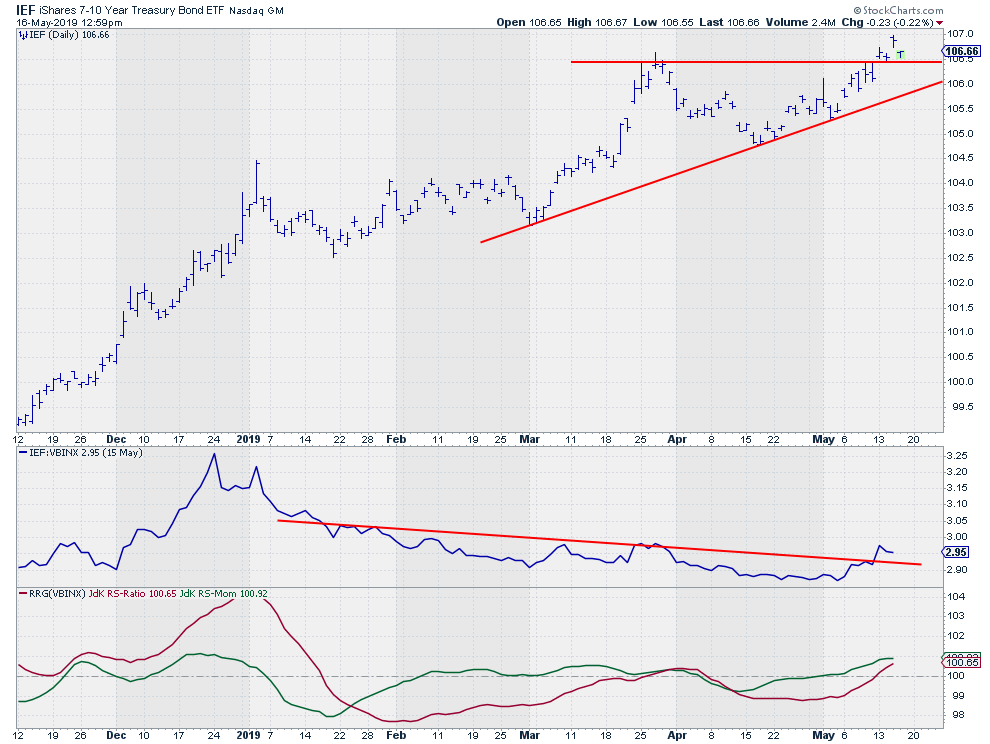Click the "106.0" price axis label
Screen dimensions: 990x744
tap(958, 83)
